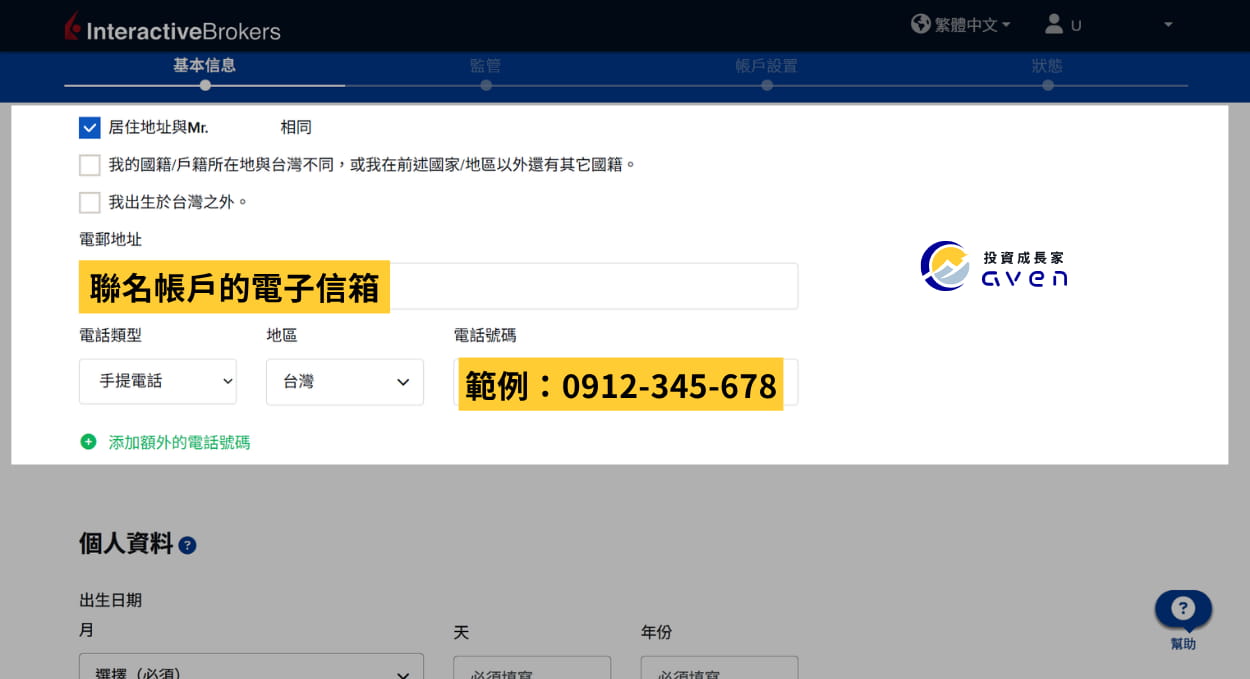Screen dimensions: 1250x679
Task: Check the 我出生於台灣之外 checkbox
Action: coord(90,202)
